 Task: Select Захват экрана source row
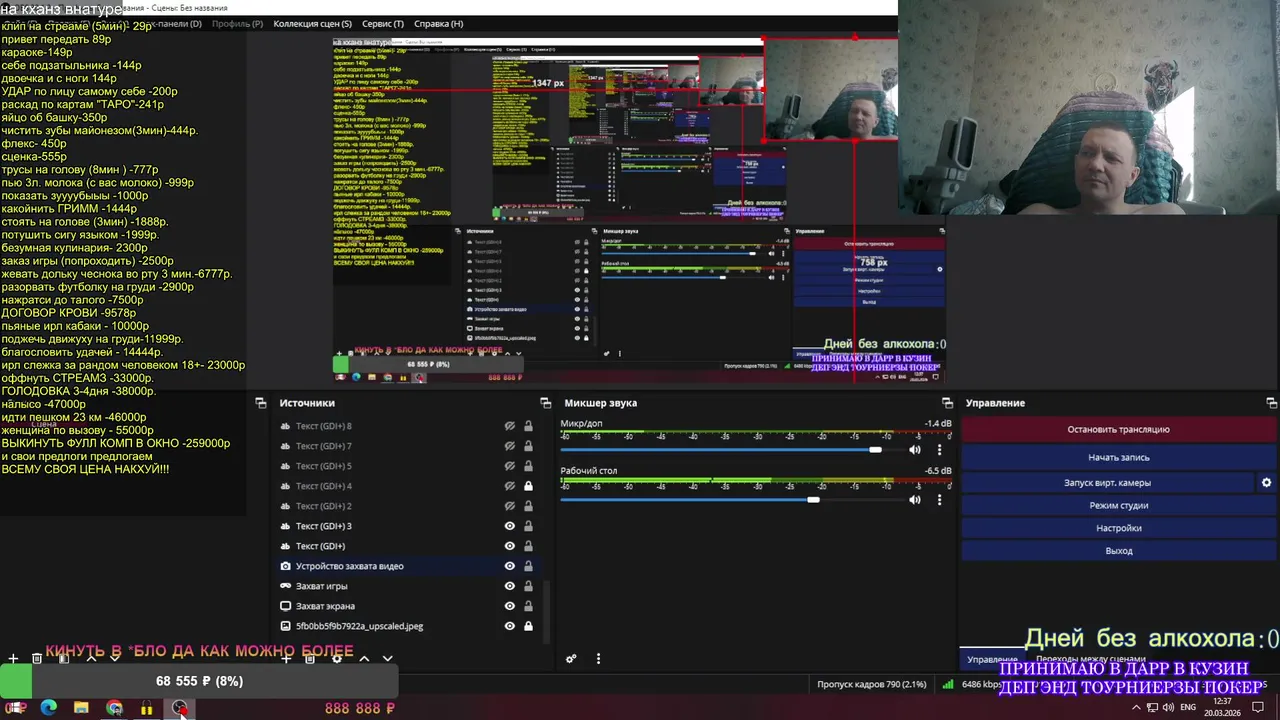pos(407,606)
